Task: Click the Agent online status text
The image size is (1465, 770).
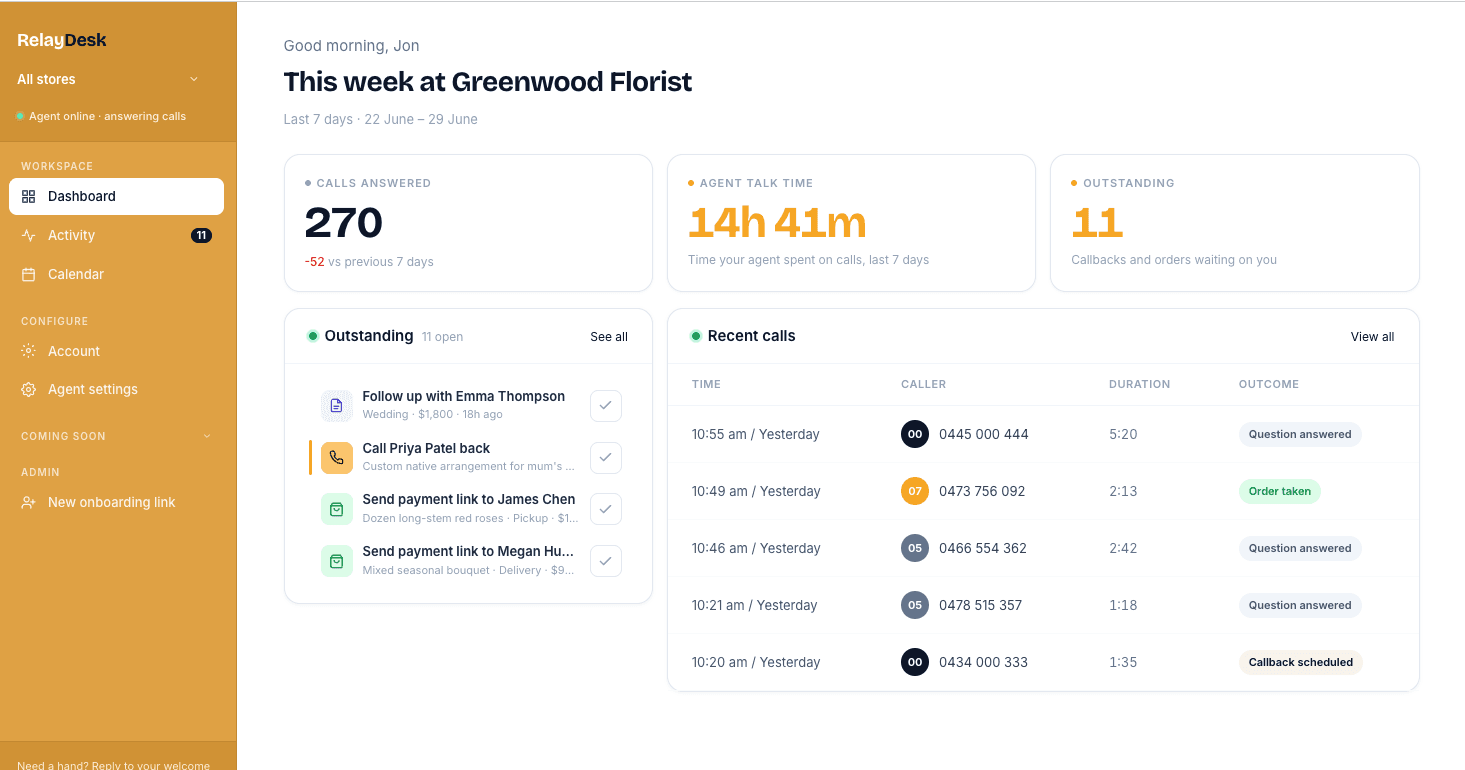Action: (x=107, y=116)
